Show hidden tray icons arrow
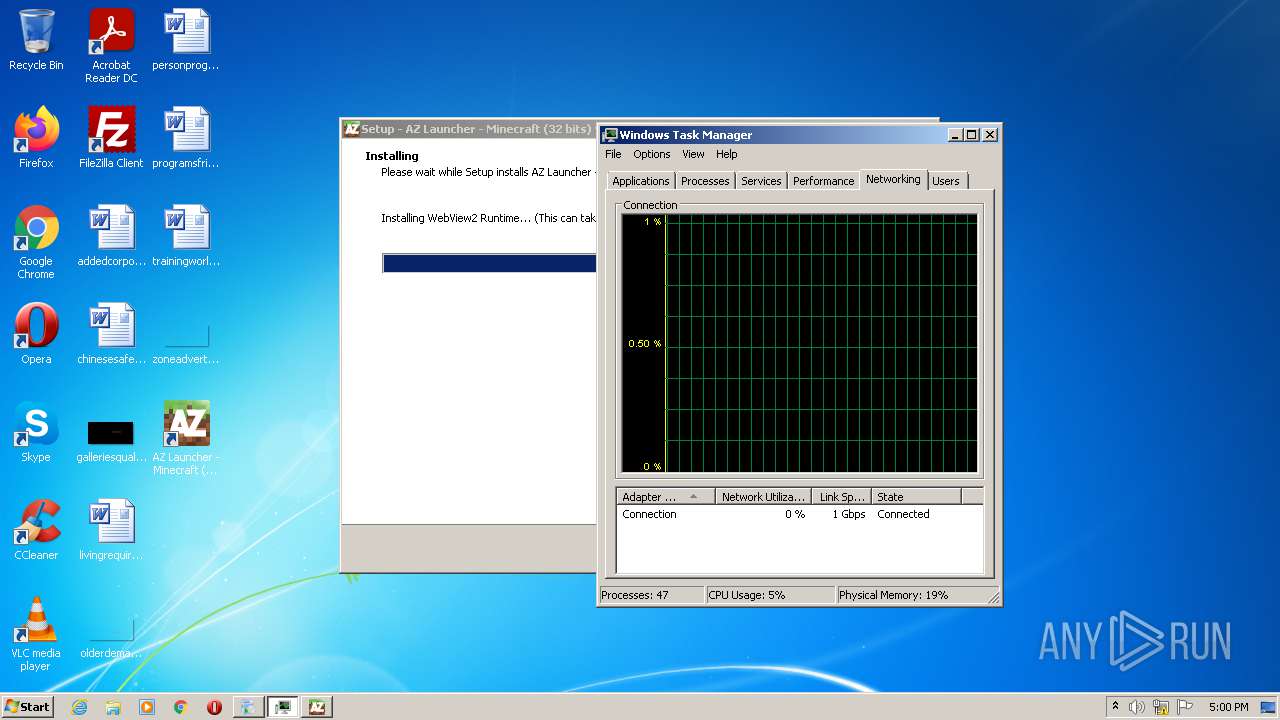This screenshot has height=720, width=1280. coord(1115,706)
